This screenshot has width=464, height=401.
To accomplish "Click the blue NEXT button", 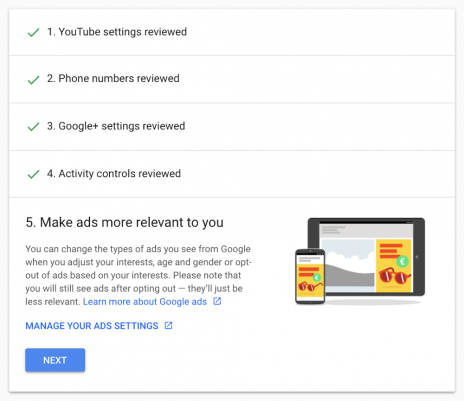I will pos(55,360).
